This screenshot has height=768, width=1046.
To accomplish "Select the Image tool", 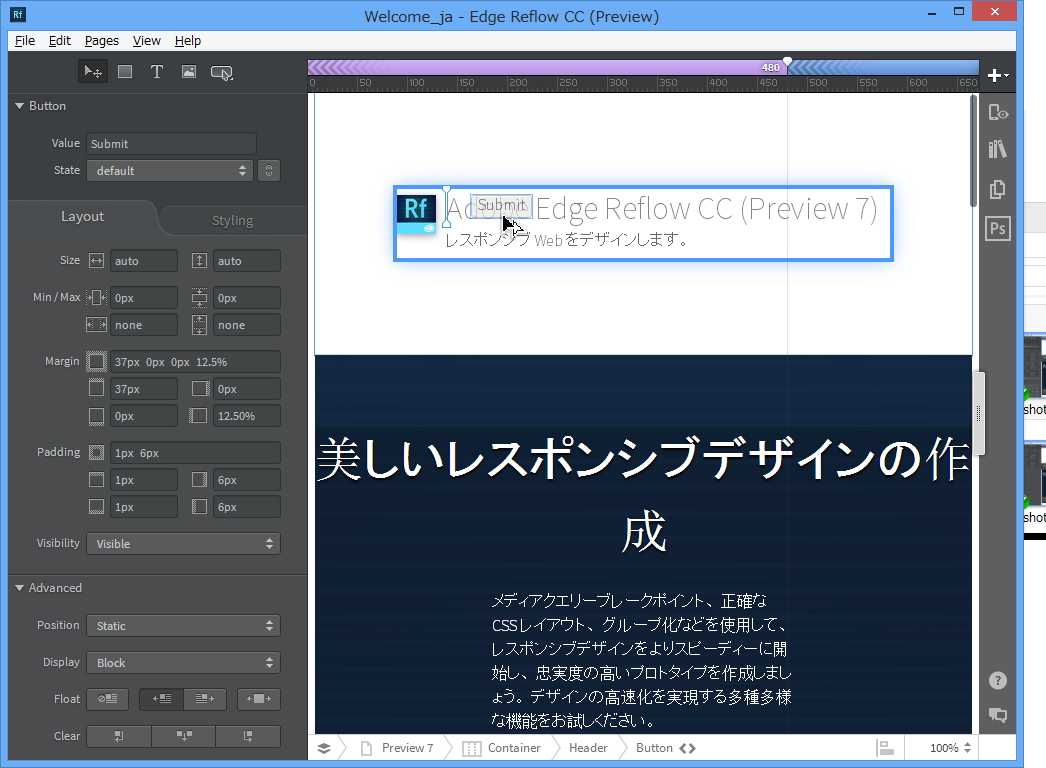I will [x=189, y=71].
